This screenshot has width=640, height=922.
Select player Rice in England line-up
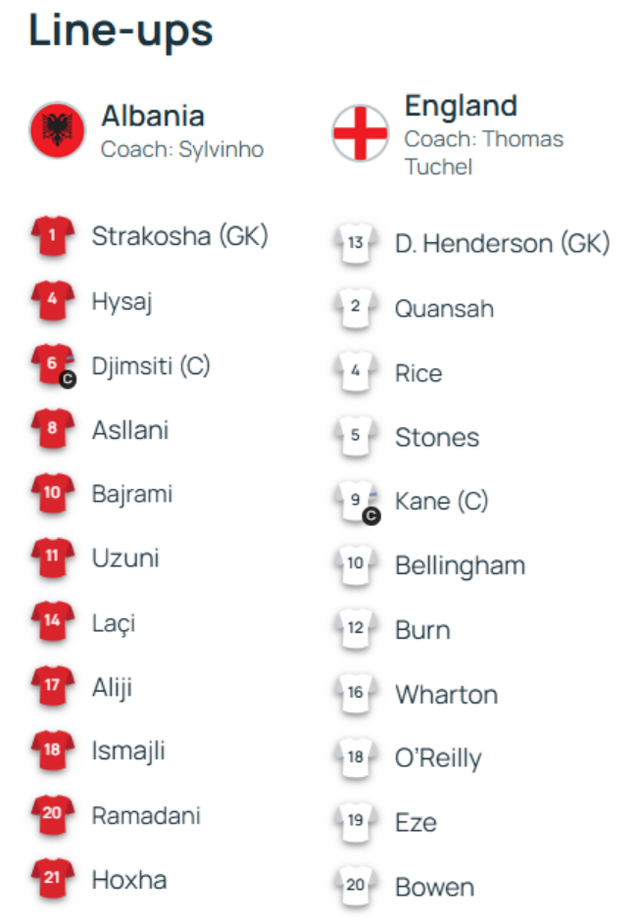tap(418, 373)
